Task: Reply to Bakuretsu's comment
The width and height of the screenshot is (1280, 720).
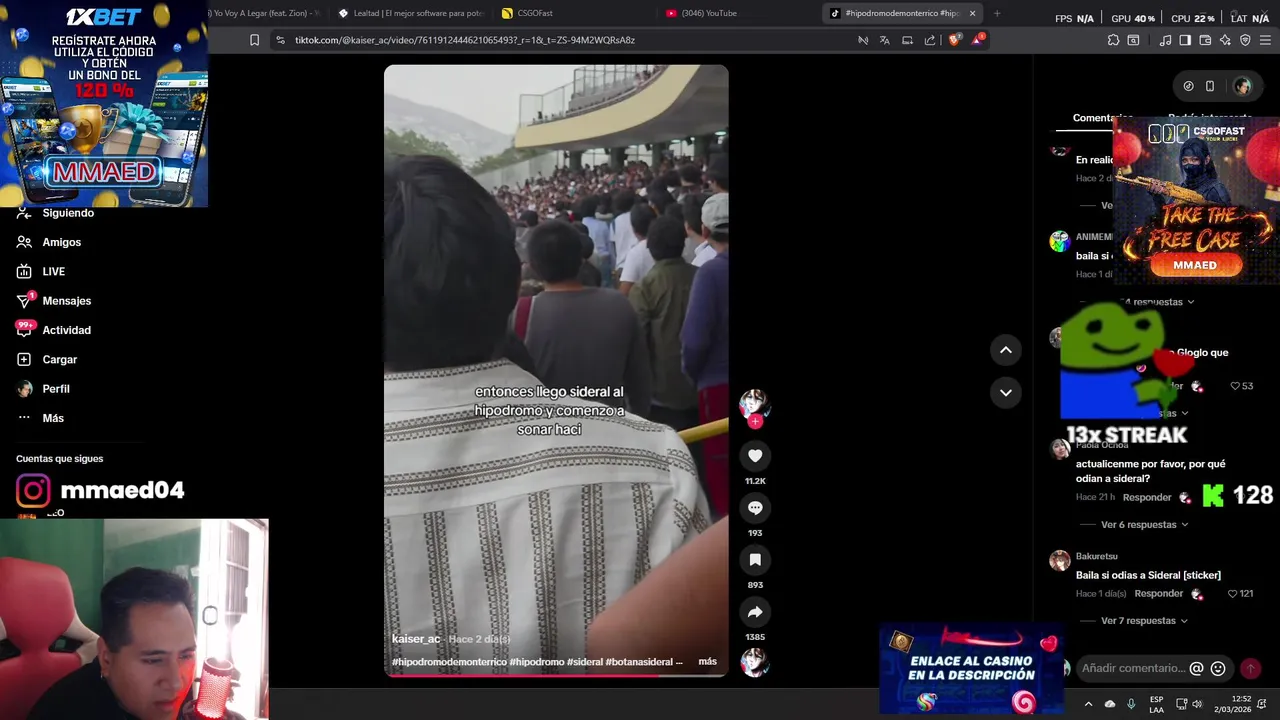Action: coord(1158,593)
